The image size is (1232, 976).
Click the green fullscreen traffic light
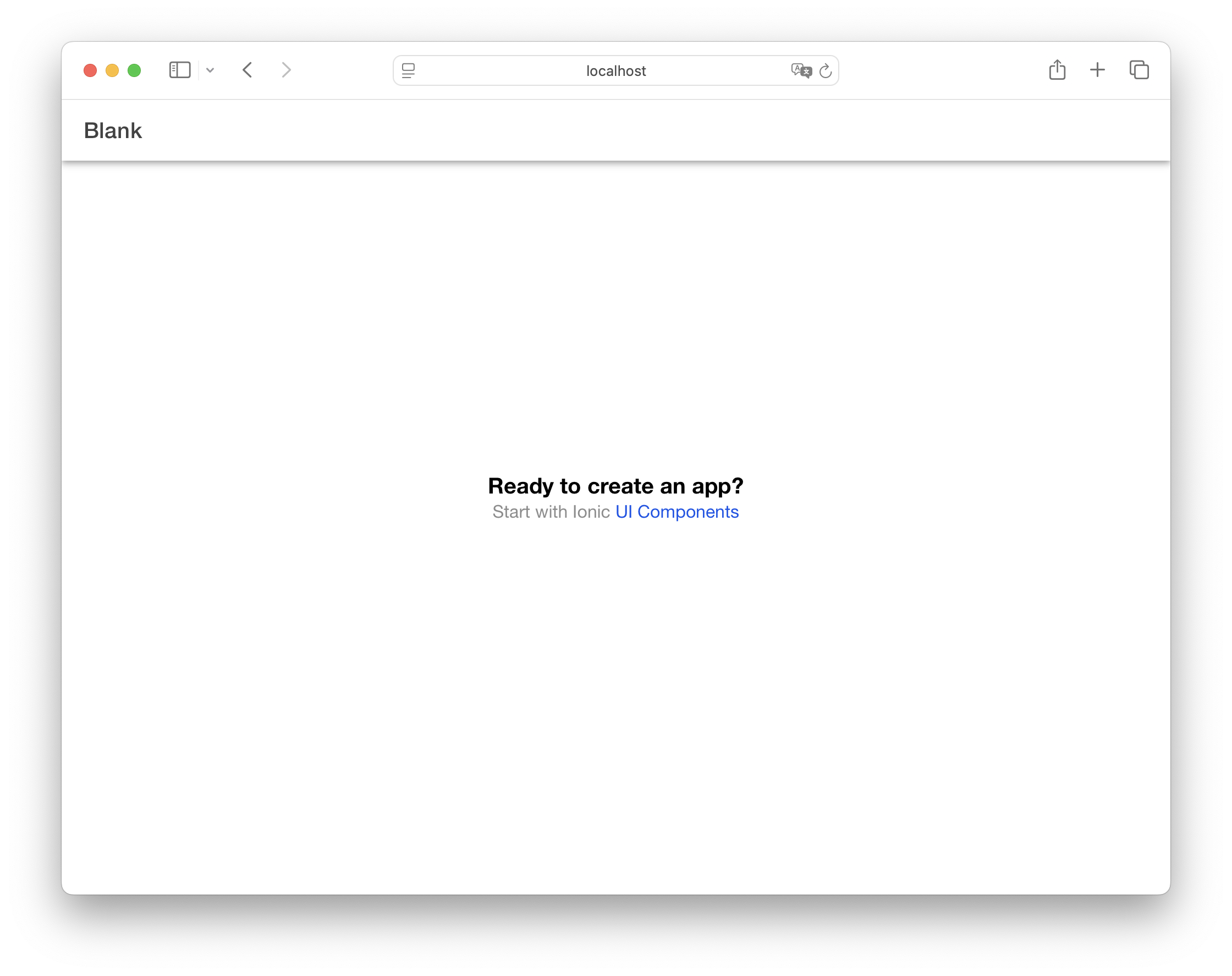pos(134,70)
